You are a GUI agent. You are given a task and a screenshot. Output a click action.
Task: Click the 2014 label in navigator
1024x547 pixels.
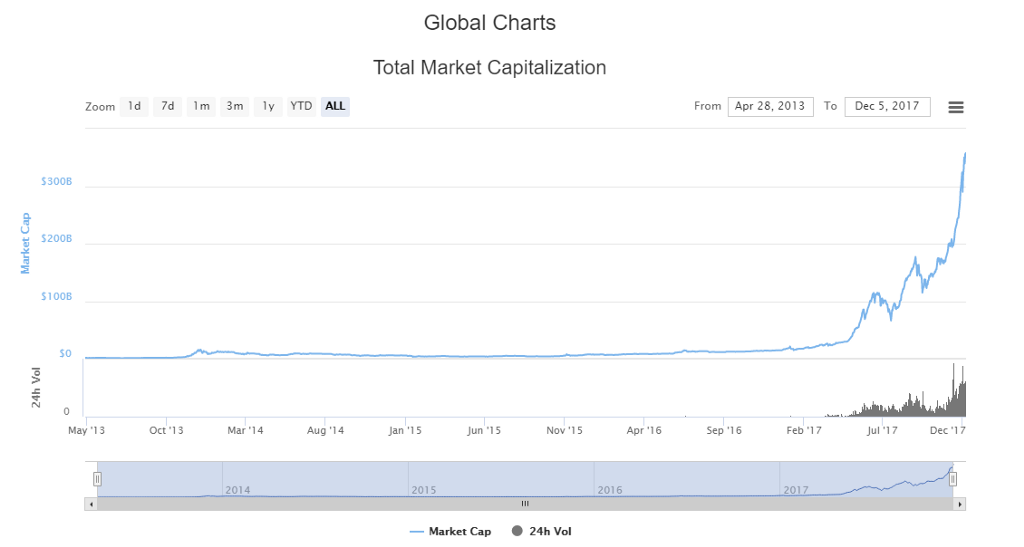(x=238, y=490)
